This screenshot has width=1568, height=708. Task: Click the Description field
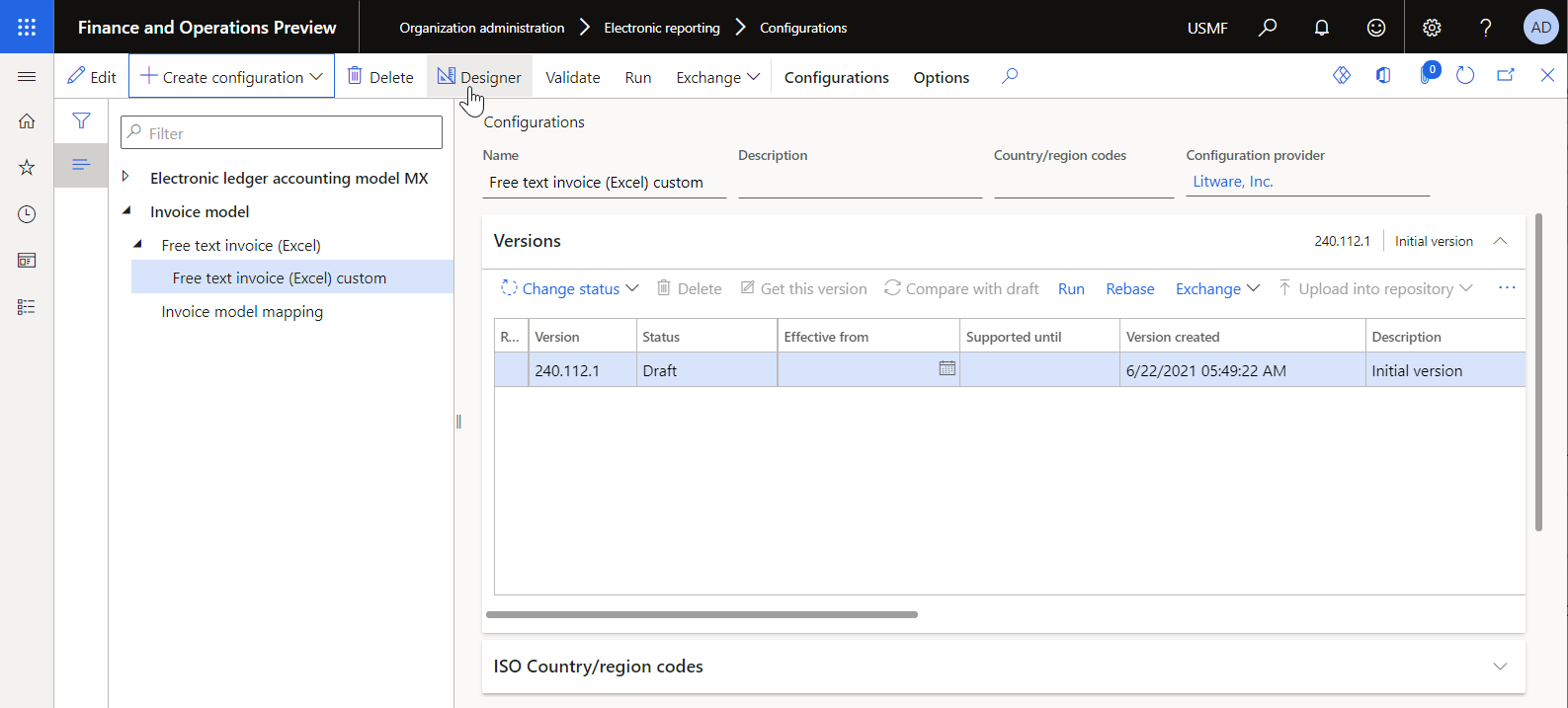(860, 182)
